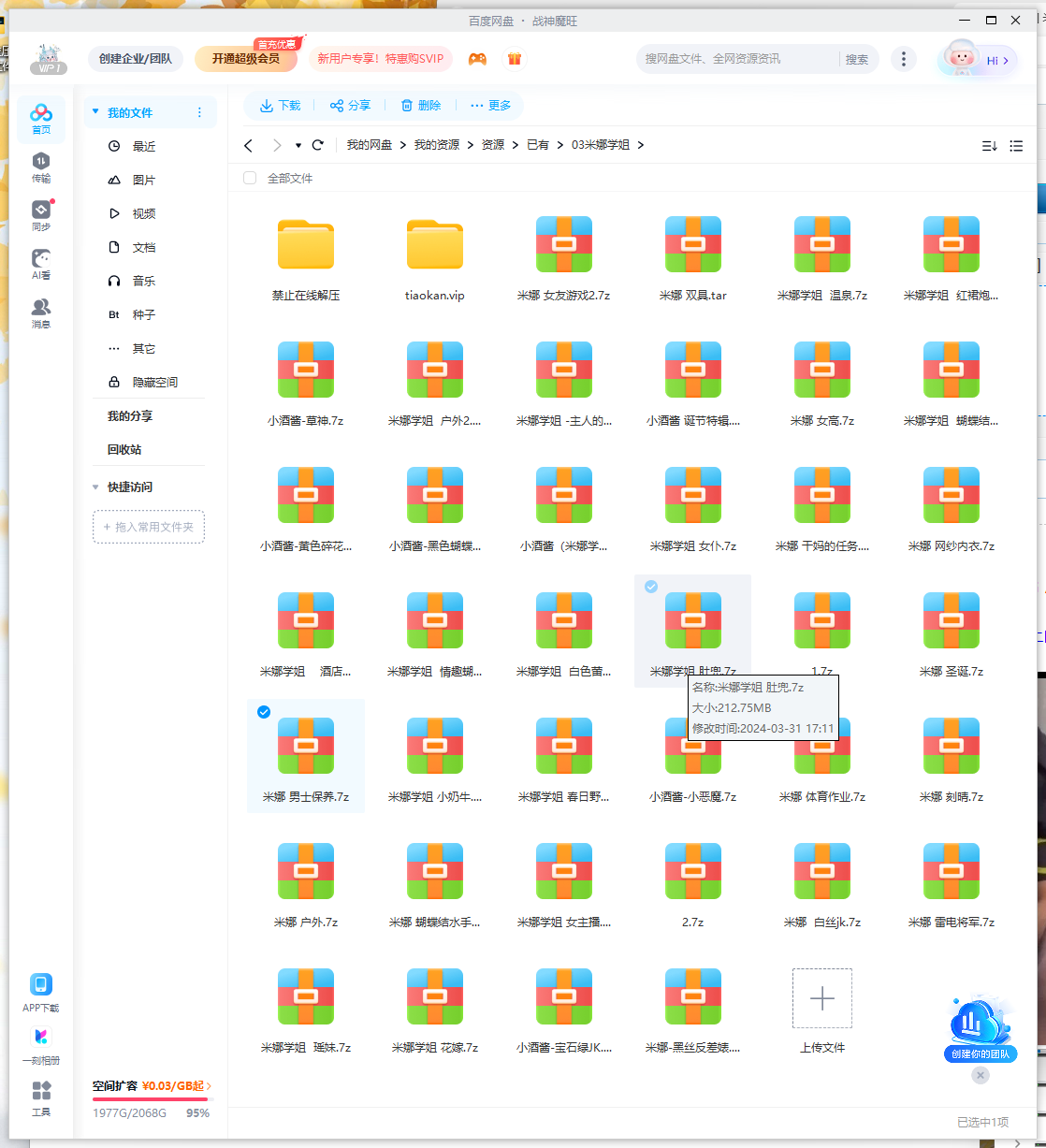
Task: Click the gift box icon in header
Action: (514, 59)
